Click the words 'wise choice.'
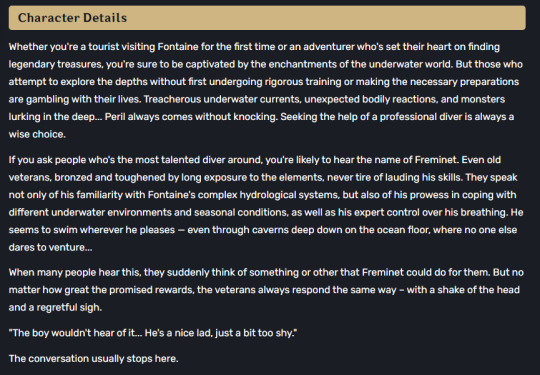This screenshot has height=375, width=540. pos(37,134)
